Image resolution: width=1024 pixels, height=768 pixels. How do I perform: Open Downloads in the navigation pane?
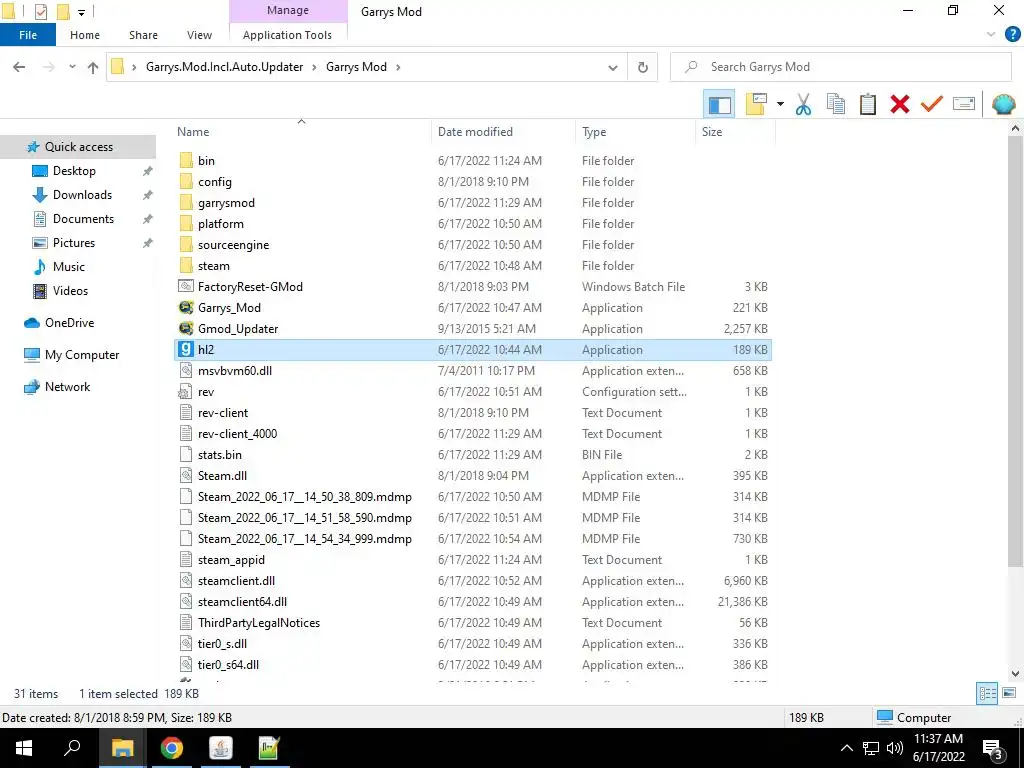[x=82, y=195]
